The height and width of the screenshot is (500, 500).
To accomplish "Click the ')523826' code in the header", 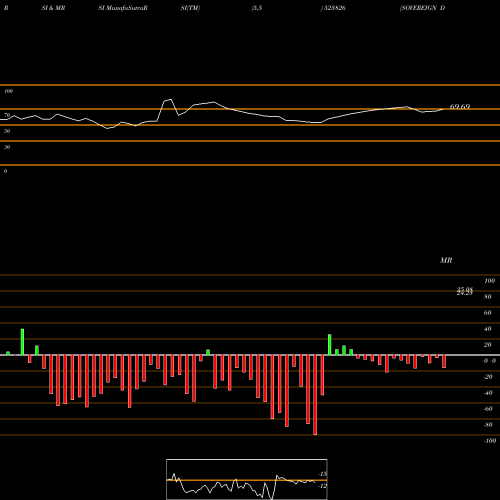I will tap(333, 8).
